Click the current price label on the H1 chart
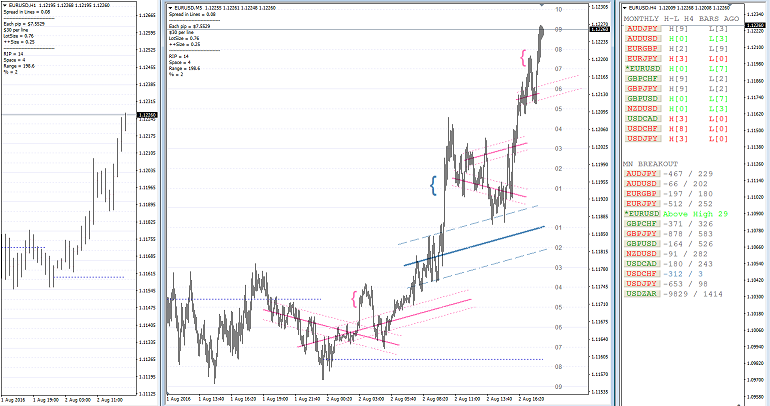The height and width of the screenshot is (406, 770). coord(147,116)
